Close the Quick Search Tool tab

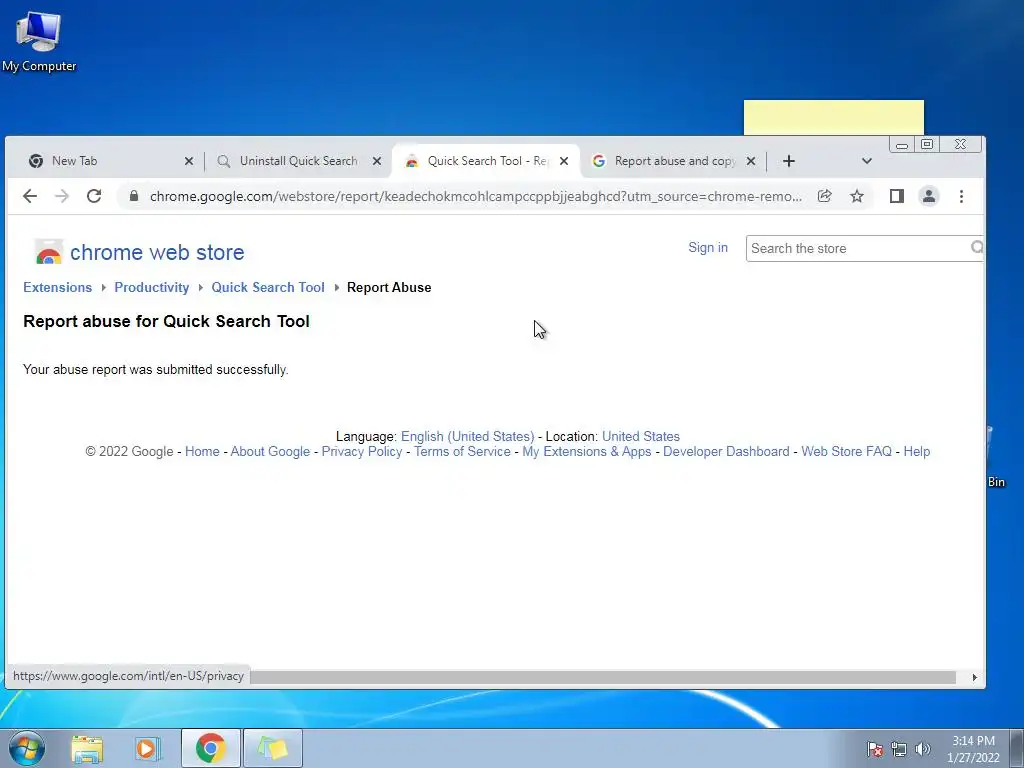tap(564, 161)
